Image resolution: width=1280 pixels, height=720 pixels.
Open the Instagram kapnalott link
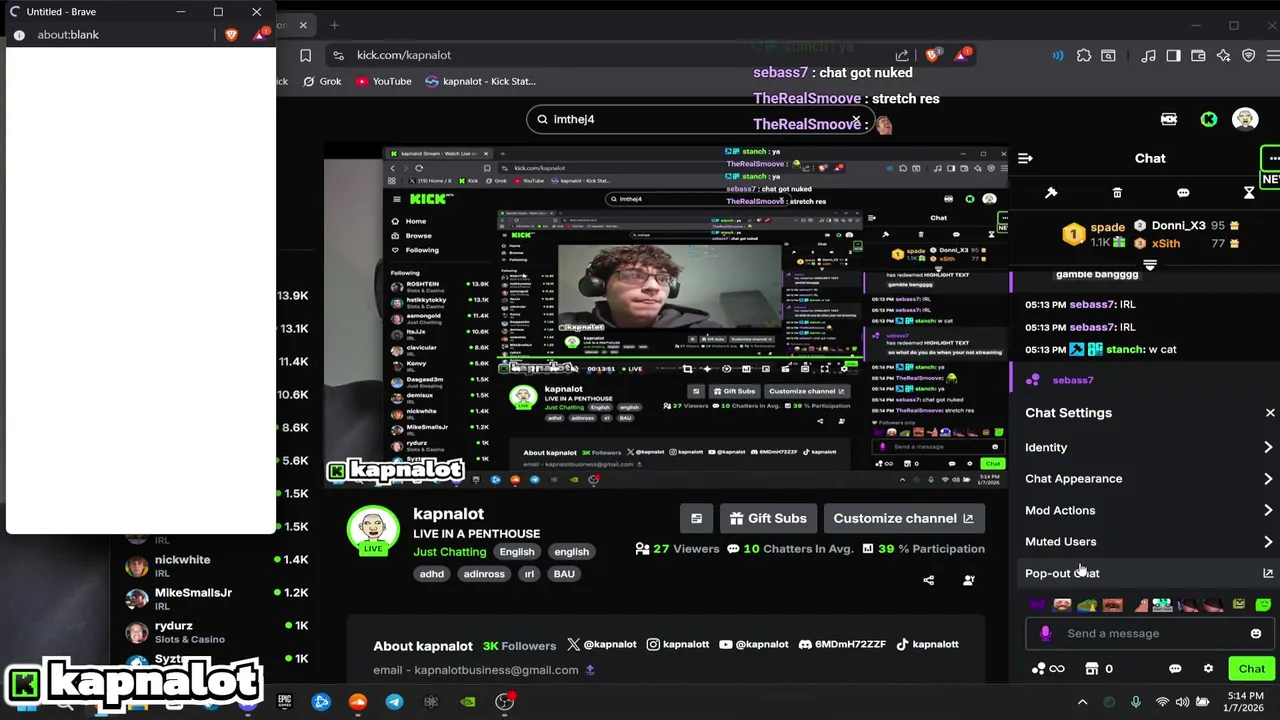tap(677, 645)
